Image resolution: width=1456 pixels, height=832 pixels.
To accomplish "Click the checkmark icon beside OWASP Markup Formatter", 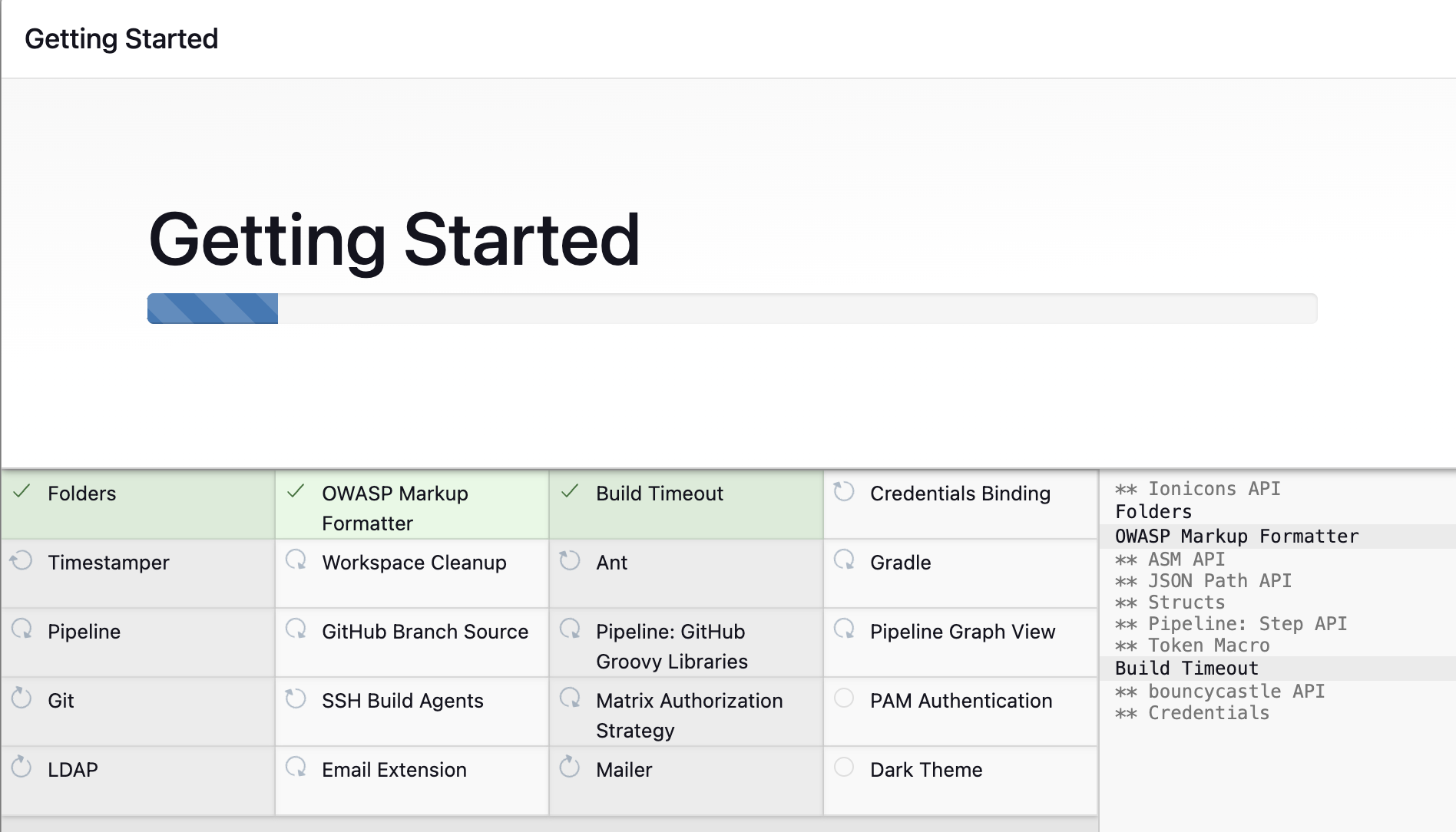I will [296, 491].
